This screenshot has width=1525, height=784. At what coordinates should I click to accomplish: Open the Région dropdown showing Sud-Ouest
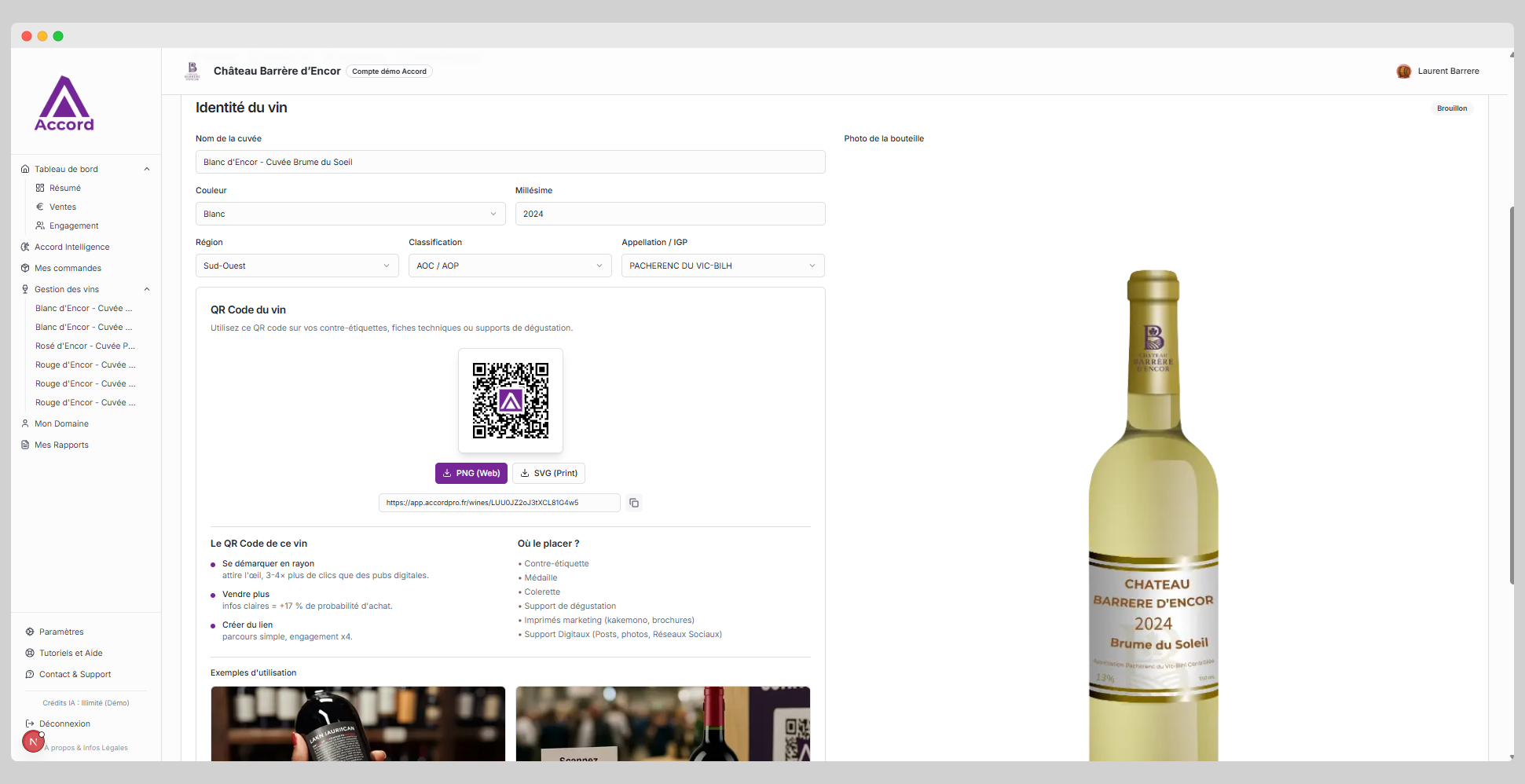coord(296,266)
